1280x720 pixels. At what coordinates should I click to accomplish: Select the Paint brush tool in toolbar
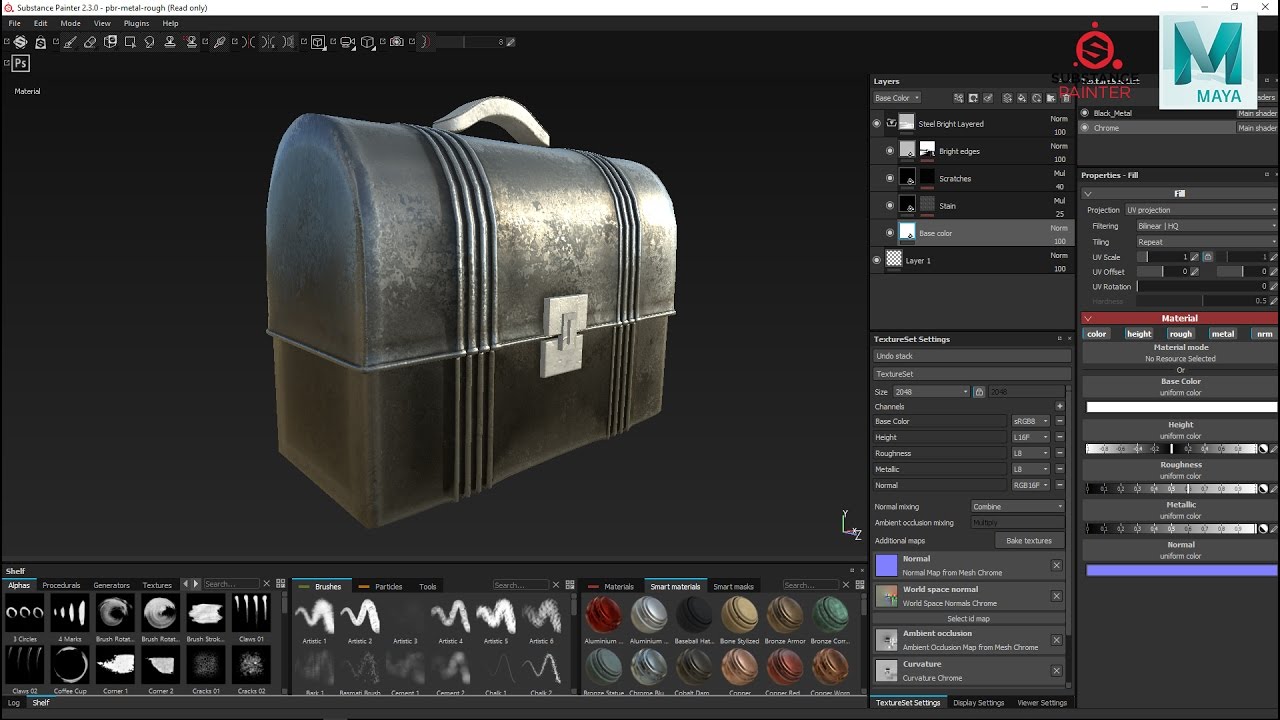click(70, 42)
